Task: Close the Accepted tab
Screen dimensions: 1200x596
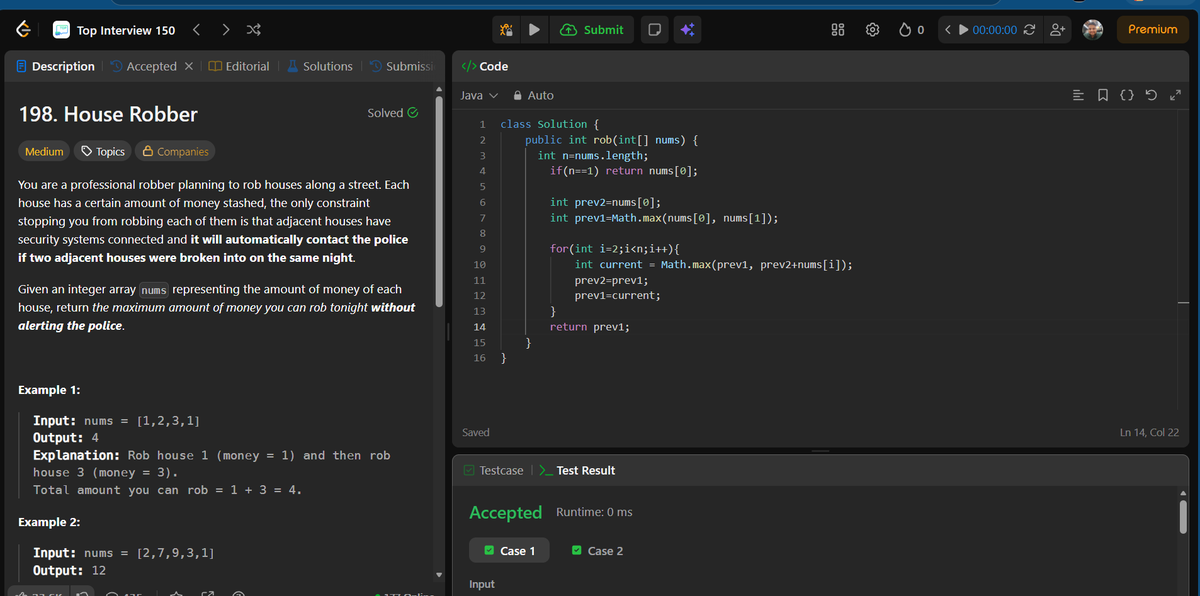Action: [x=189, y=67]
